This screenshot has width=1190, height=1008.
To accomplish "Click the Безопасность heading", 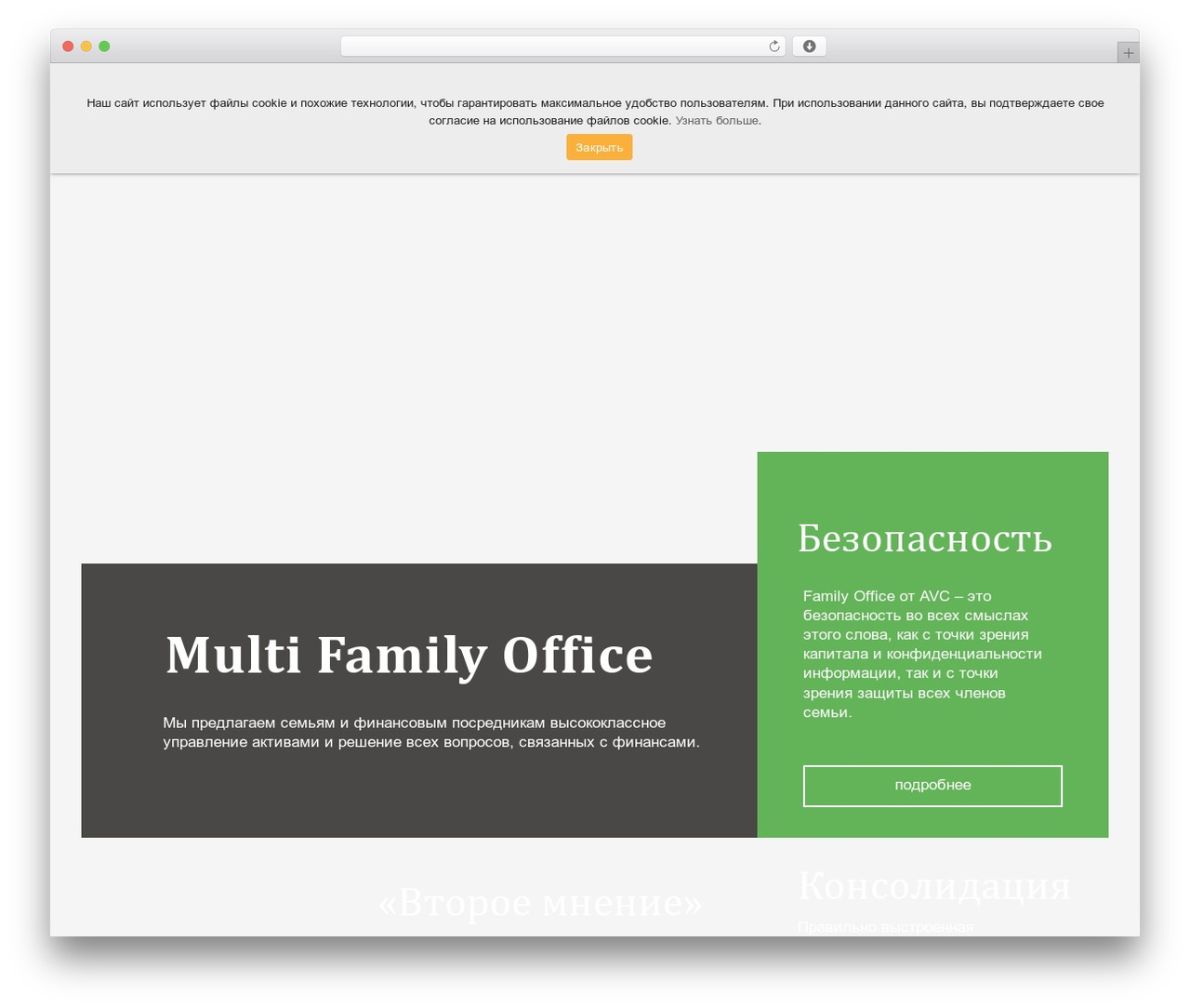I will [925, 538].
